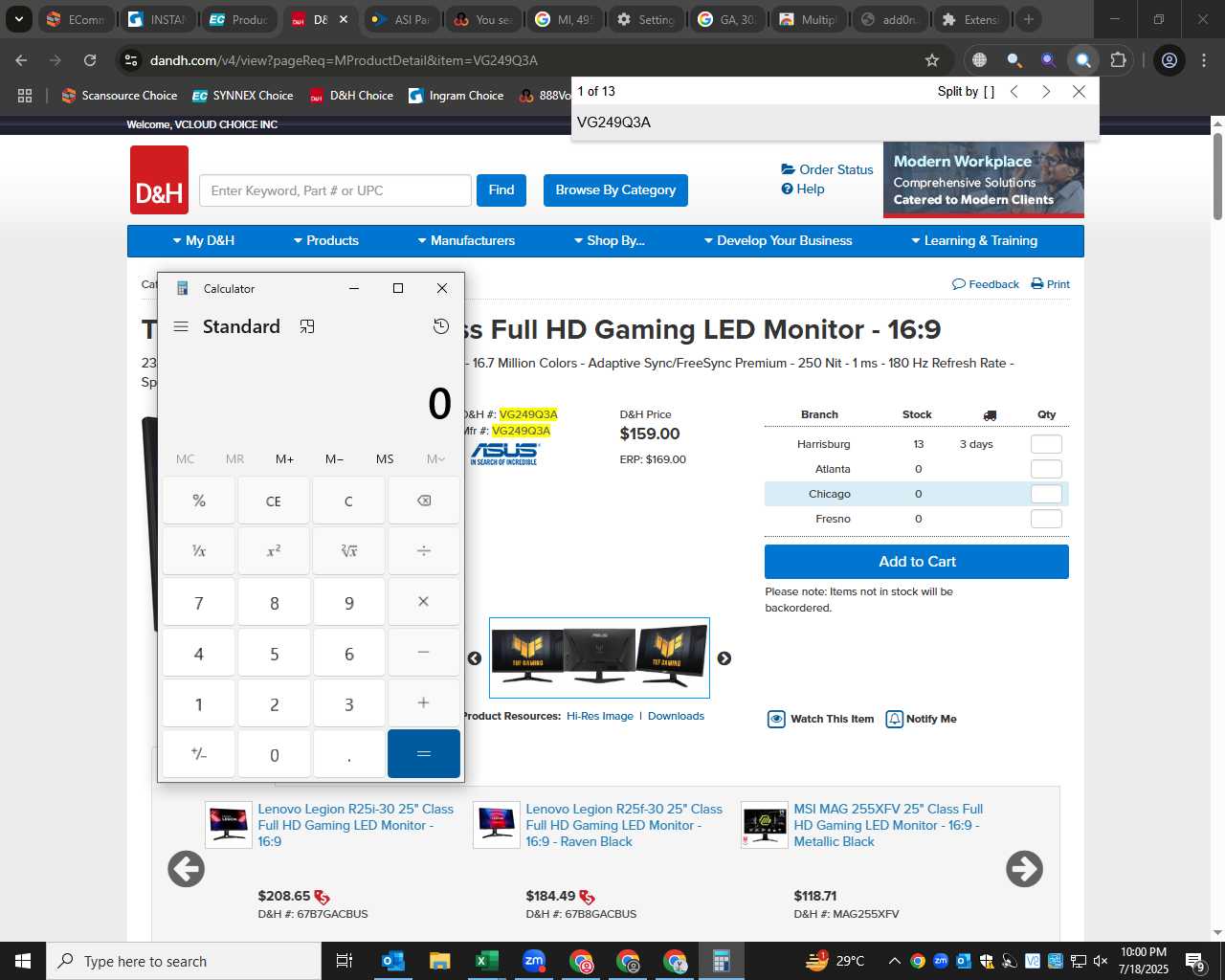Select the first TUF Gaming monitor thumbnail

pyautogui.click(x=527, y=657)
